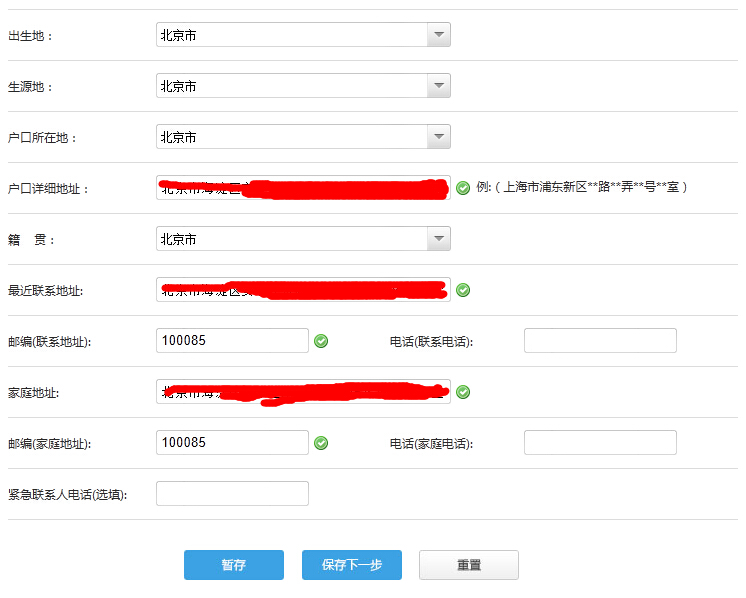Click the 紧急联系人电话(选填) input field

click(232, 494)
